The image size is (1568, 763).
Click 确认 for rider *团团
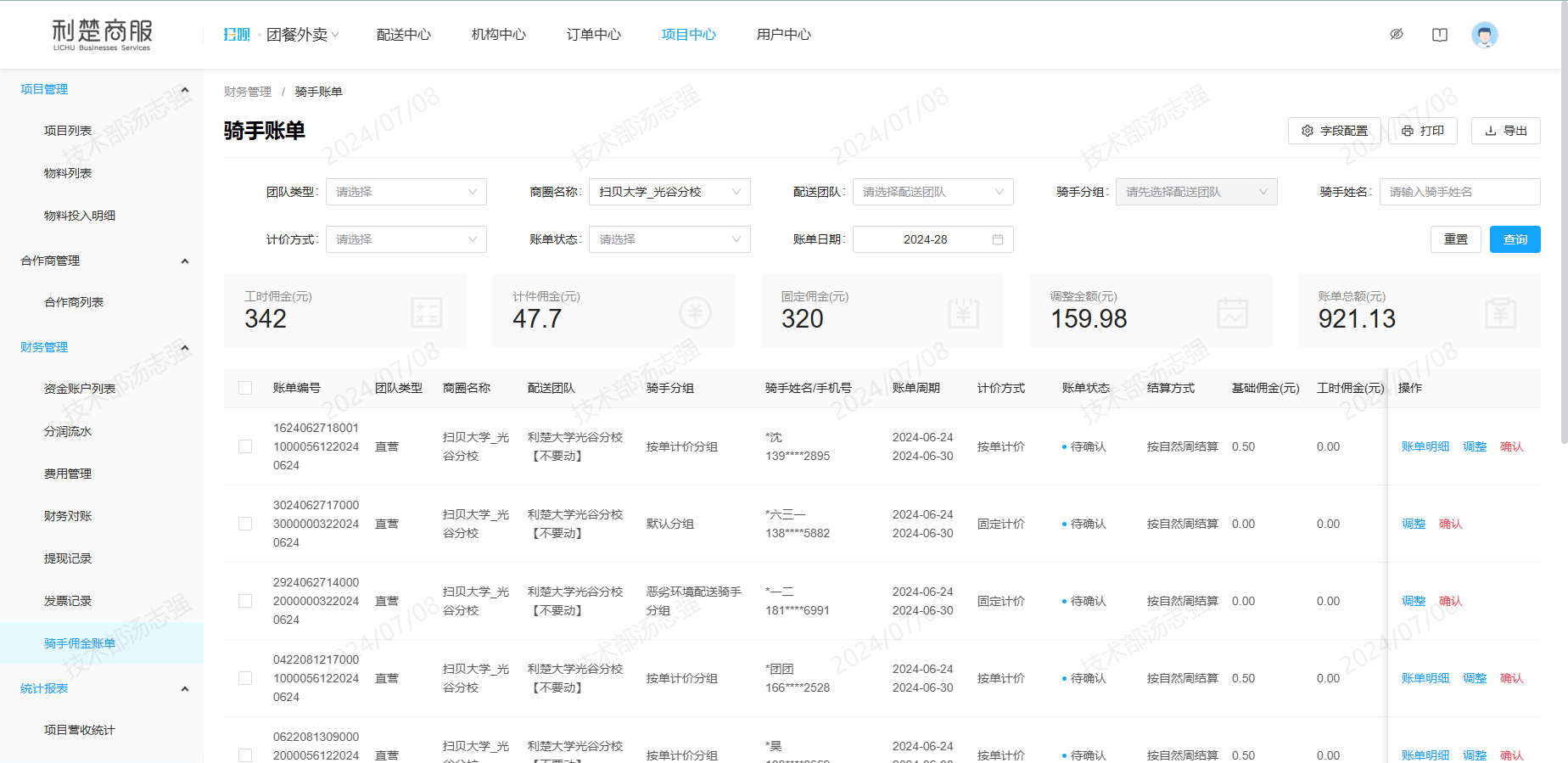tap(1512, 678)
